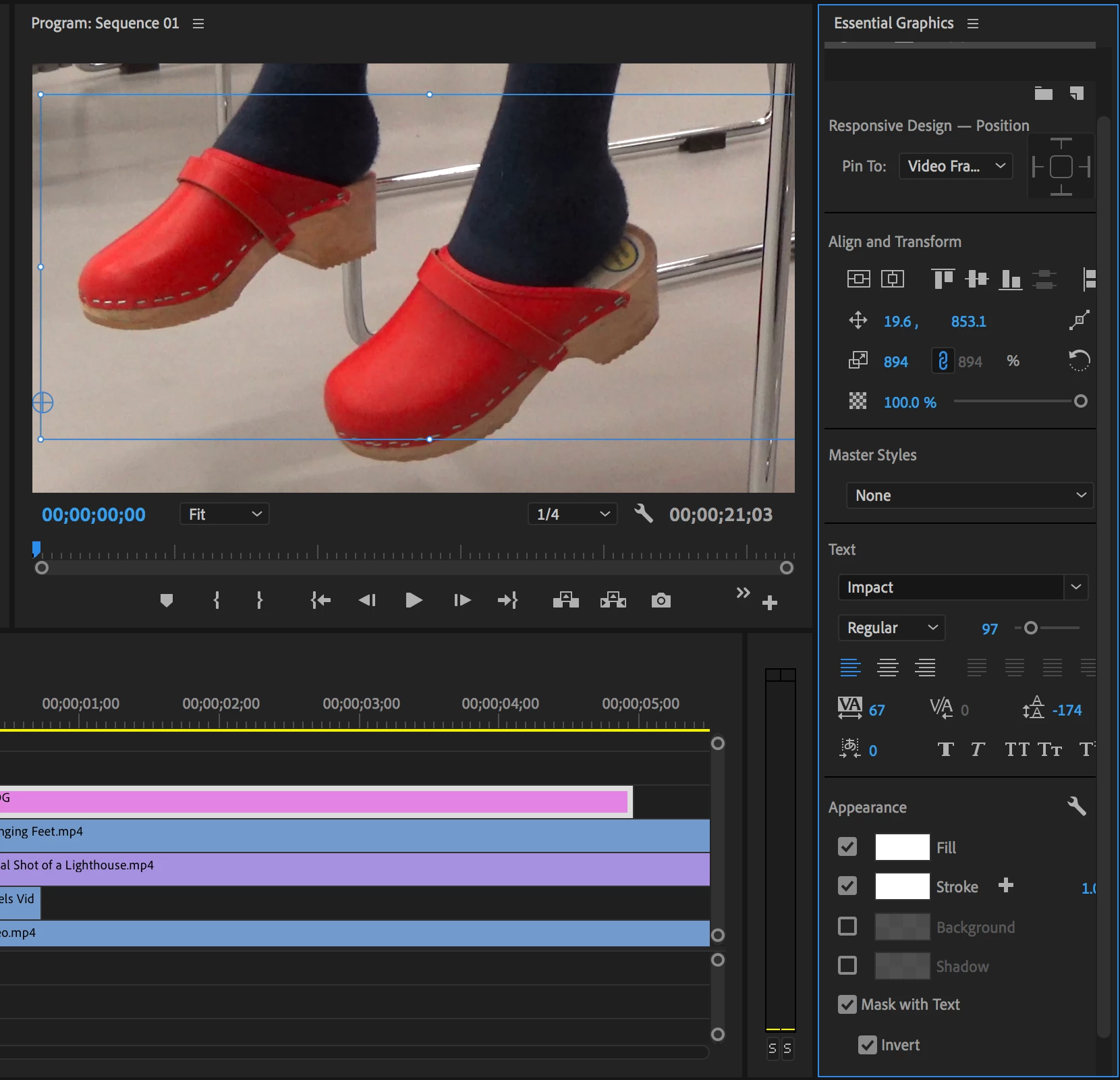
Task: Click the Stroke color swatch
Action: 902,886
